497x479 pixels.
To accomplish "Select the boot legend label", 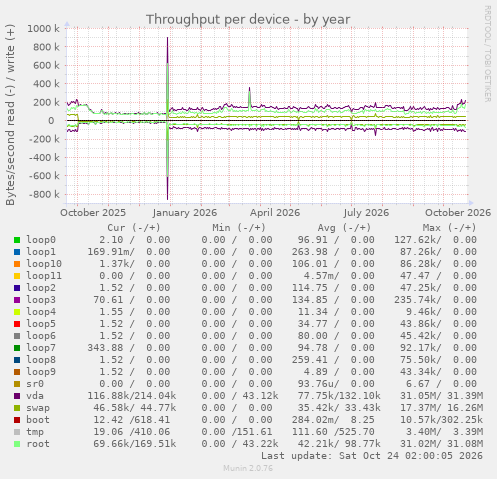I will click(x=38, y=420).
